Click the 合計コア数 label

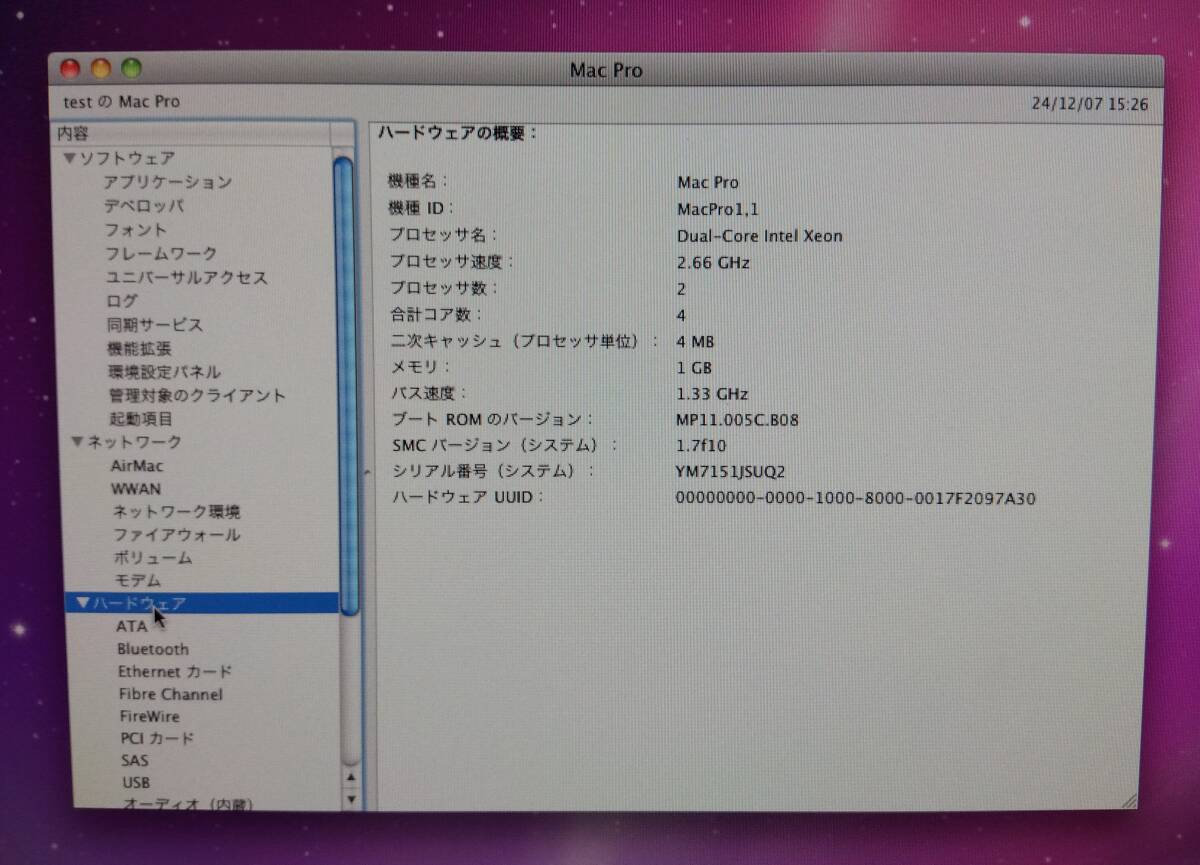pos(435,315)
